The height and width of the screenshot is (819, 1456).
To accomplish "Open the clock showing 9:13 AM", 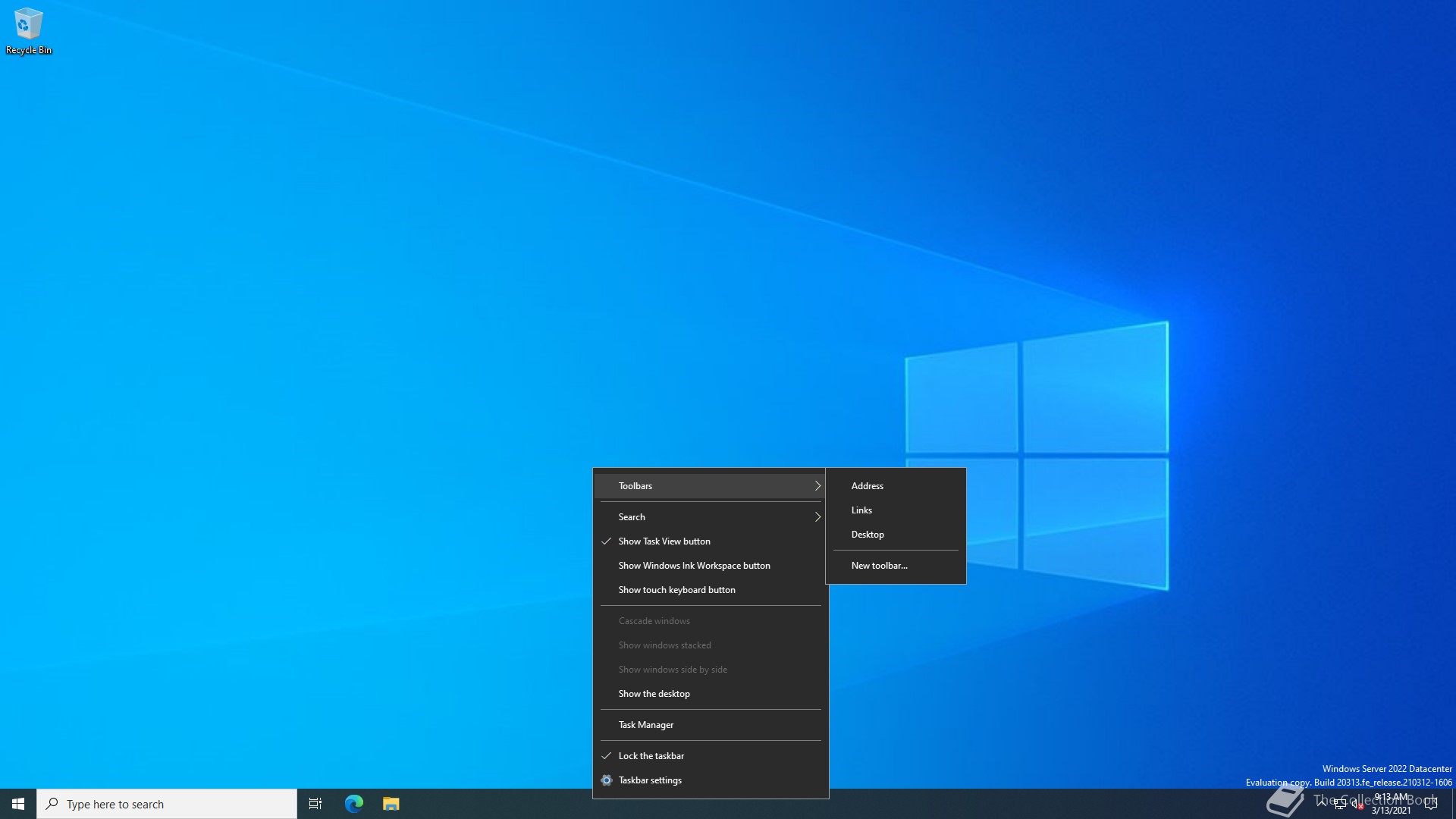I will click(1391, 804).
